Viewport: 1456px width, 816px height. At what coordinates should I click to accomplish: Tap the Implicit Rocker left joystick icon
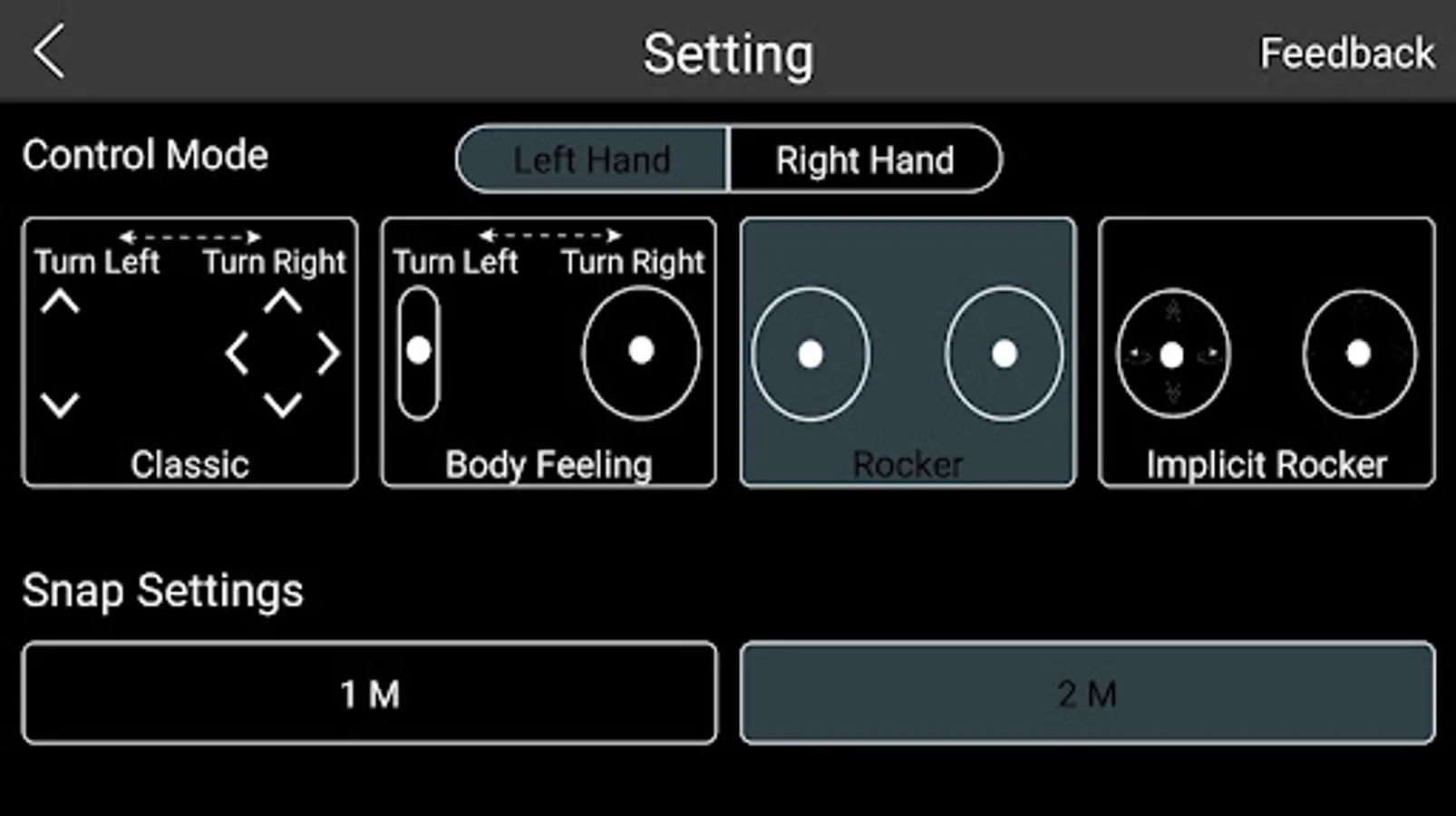1172,355
